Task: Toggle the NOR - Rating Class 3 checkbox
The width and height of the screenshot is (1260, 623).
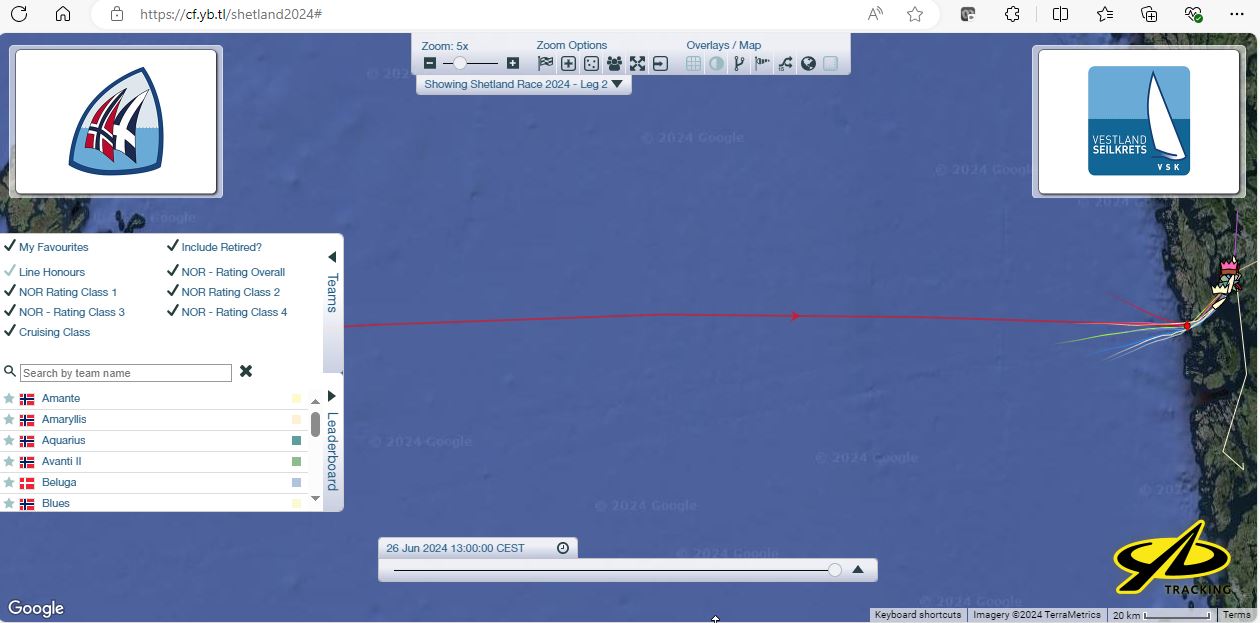Action: [x=10, y=311]
